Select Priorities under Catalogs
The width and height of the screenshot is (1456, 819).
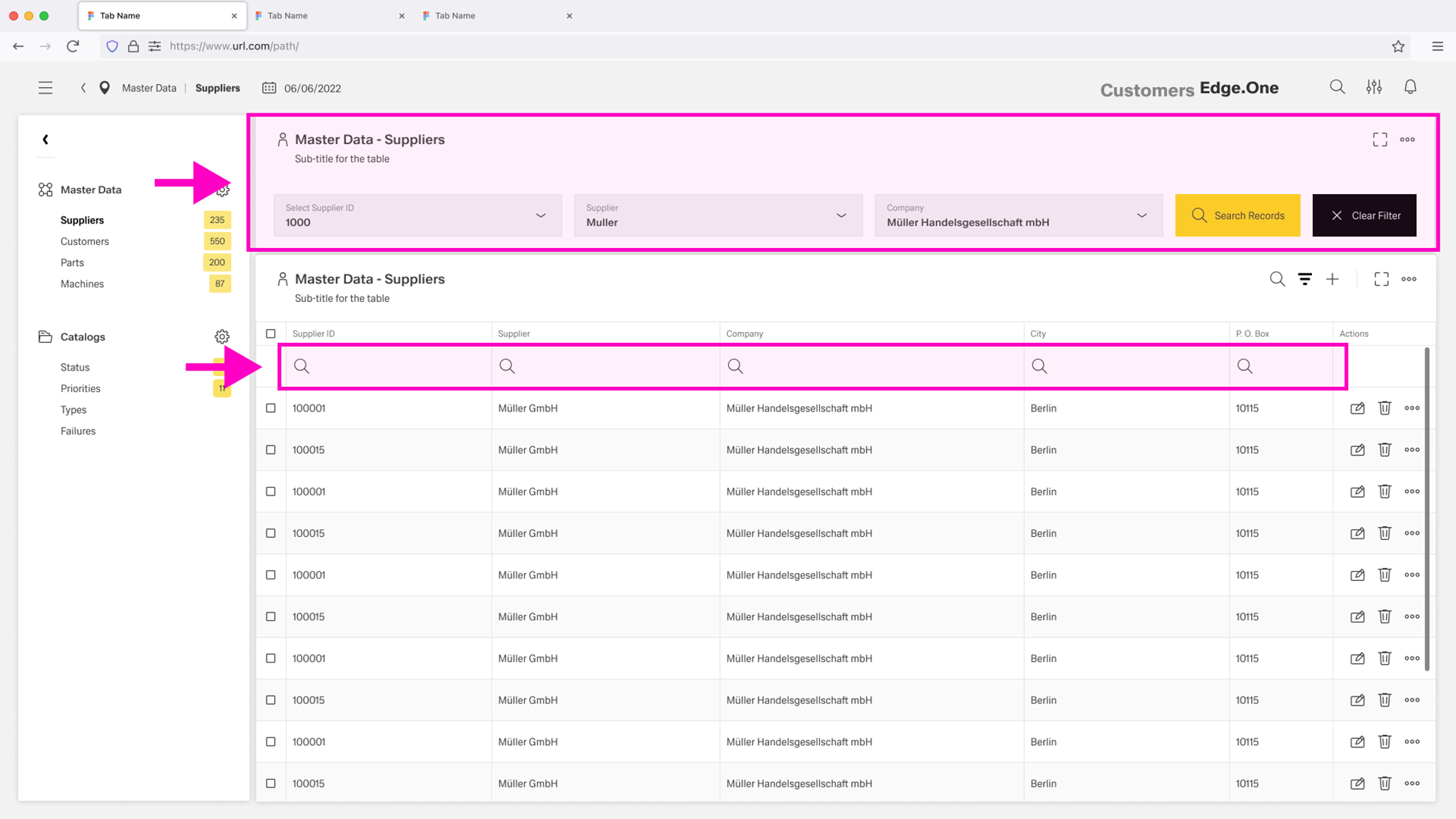click(x=80, y=389)
